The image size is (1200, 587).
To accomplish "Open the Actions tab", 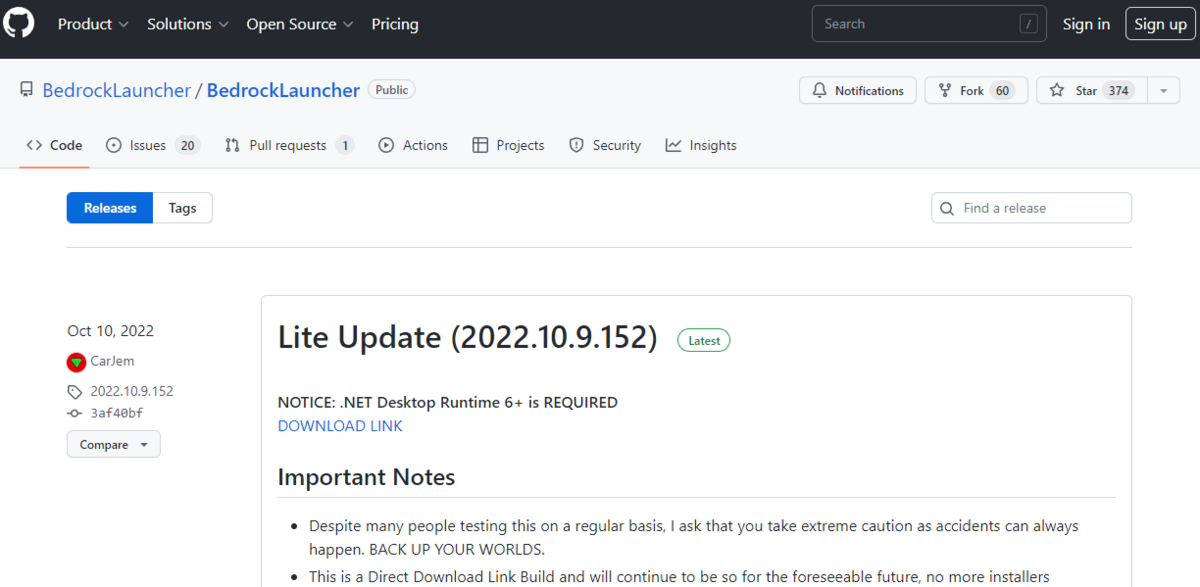I will (x=413, y=145).
